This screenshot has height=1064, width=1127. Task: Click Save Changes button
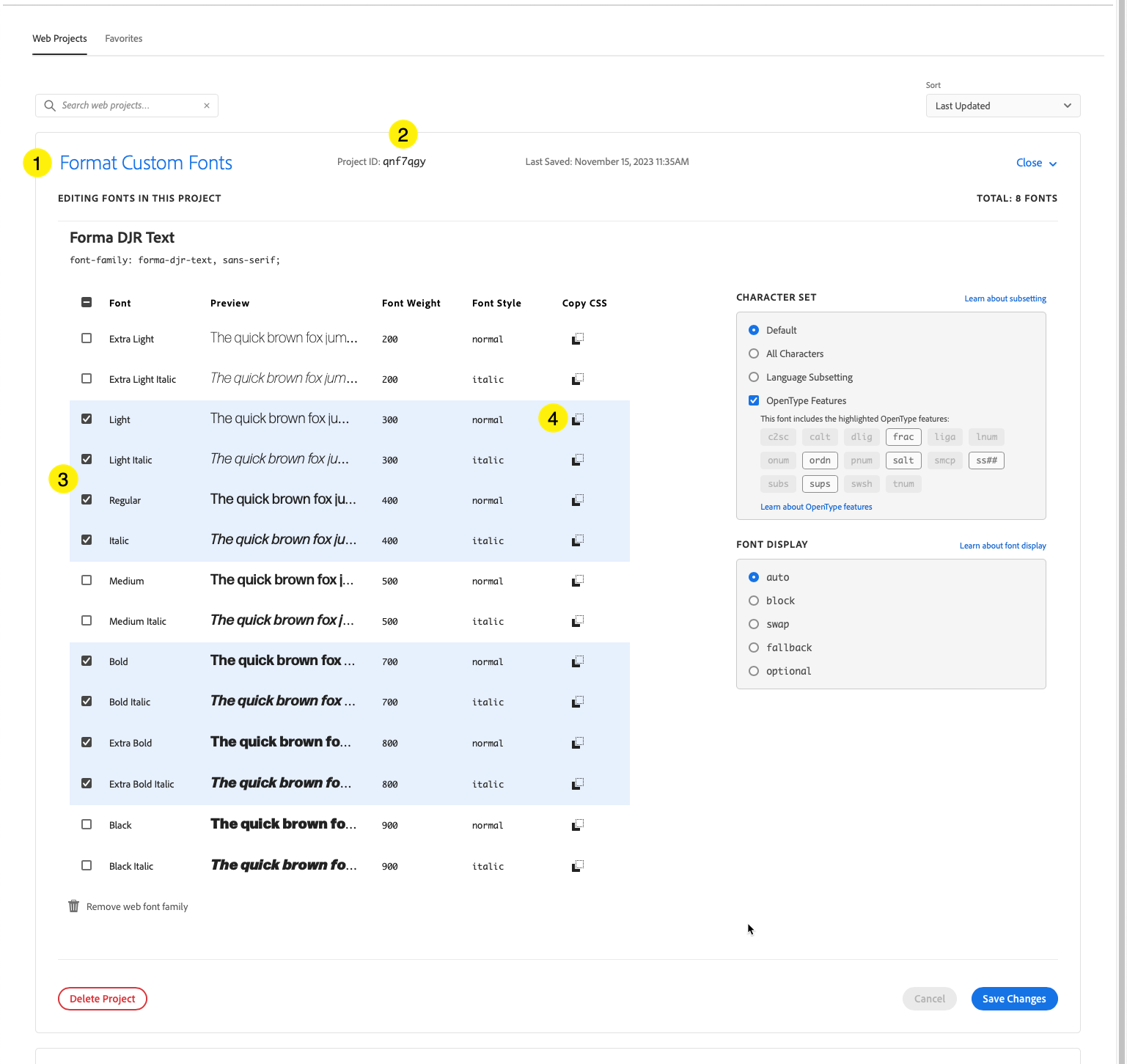pyautogui.click(x=1014, y=999)
